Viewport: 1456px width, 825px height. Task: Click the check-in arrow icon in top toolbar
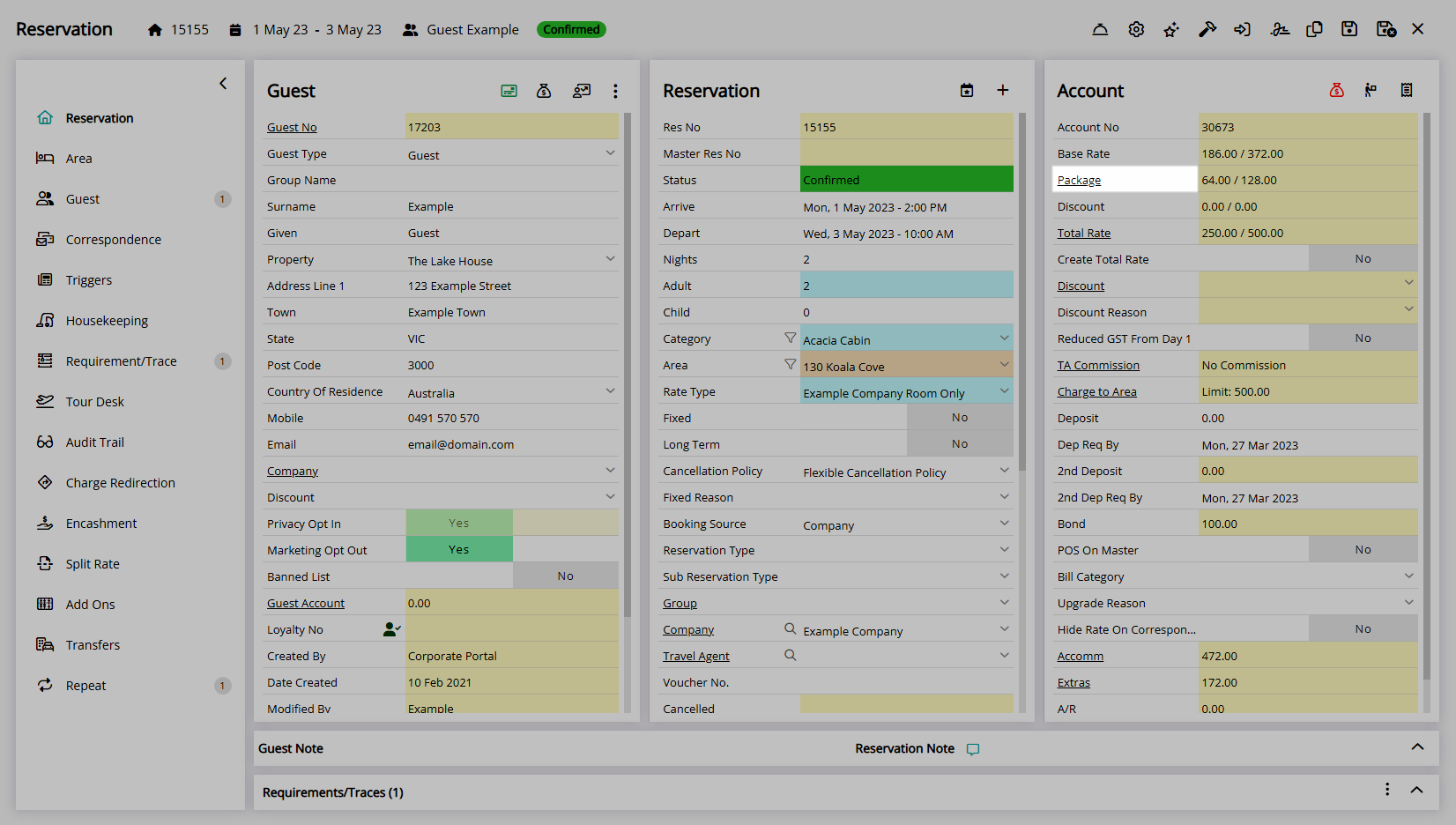(1243, 29)
